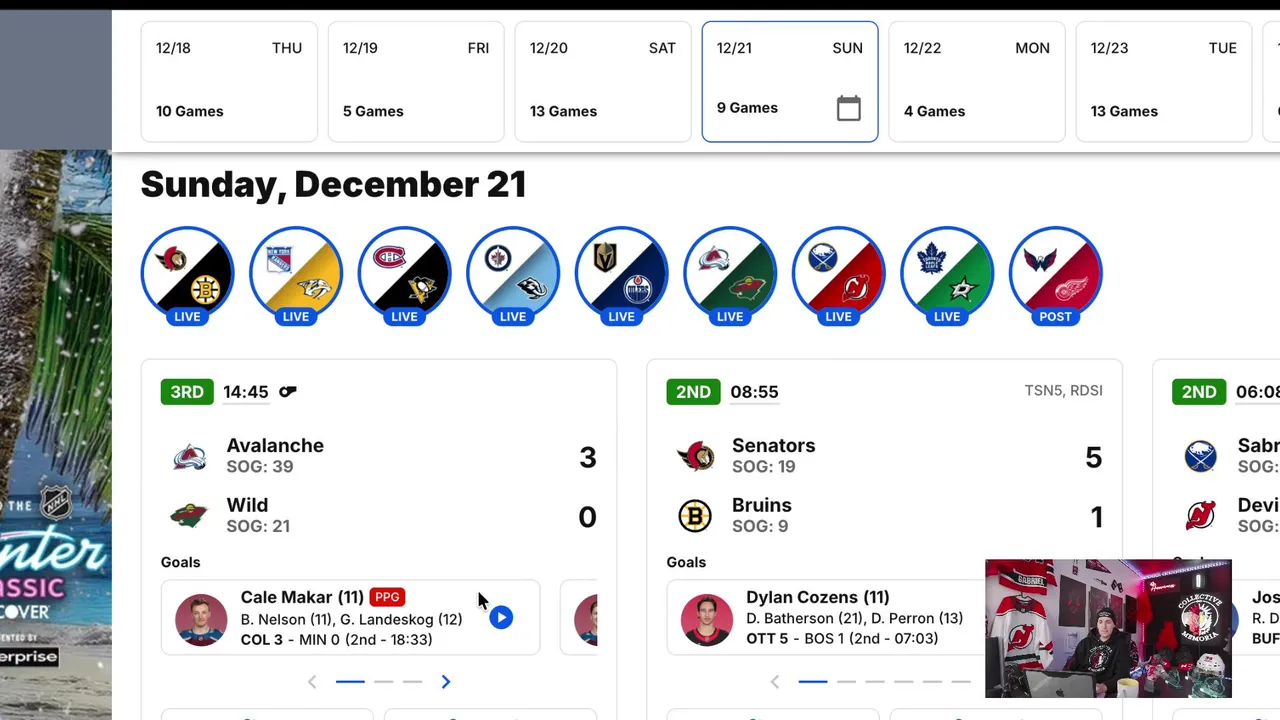The image size is (1280, 720).
Task: Click the Bruins team name link
Action: point(761,505)
